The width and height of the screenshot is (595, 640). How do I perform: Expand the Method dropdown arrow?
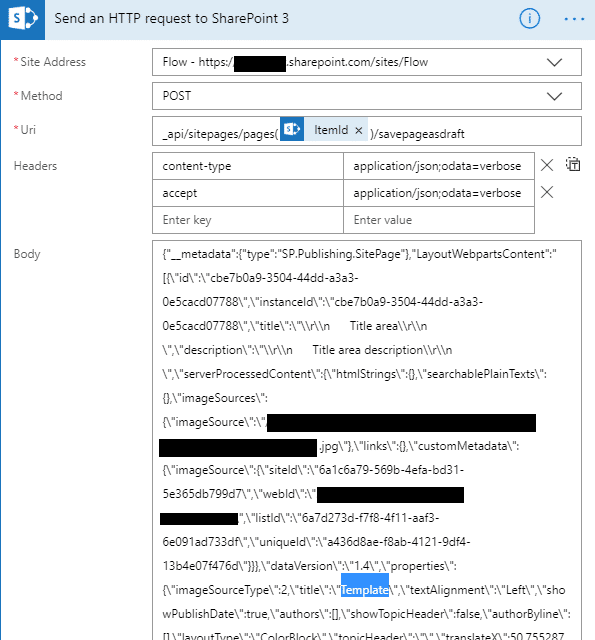point(554,96)
